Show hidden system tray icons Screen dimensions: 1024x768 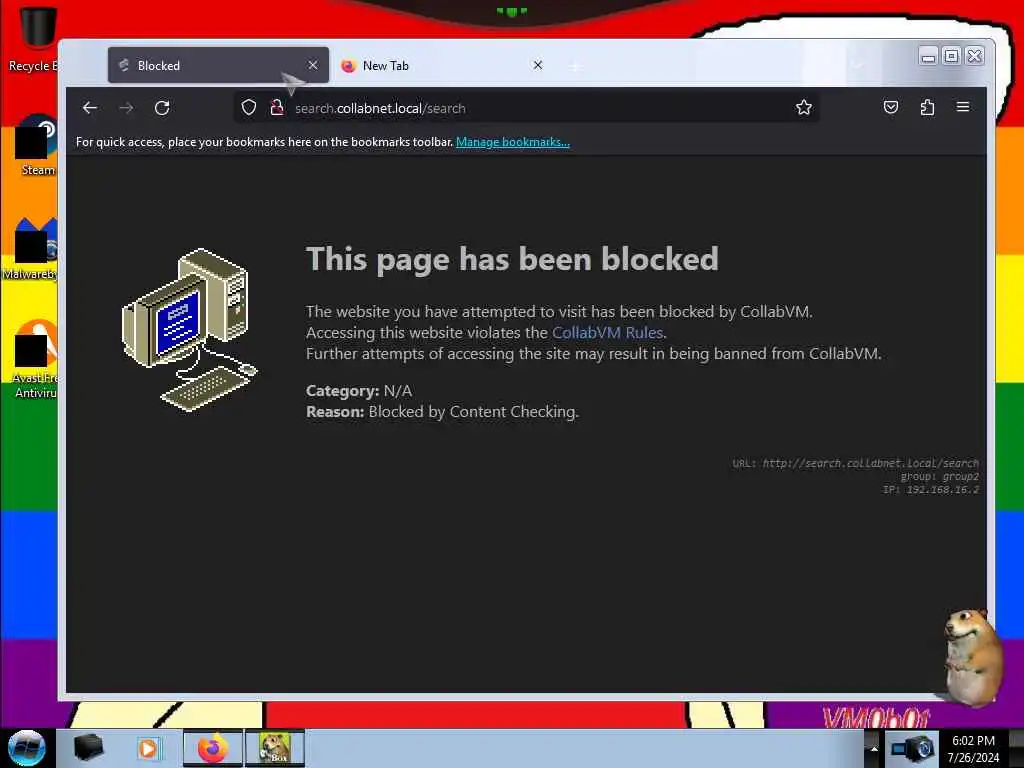click(x=874, y=748)
